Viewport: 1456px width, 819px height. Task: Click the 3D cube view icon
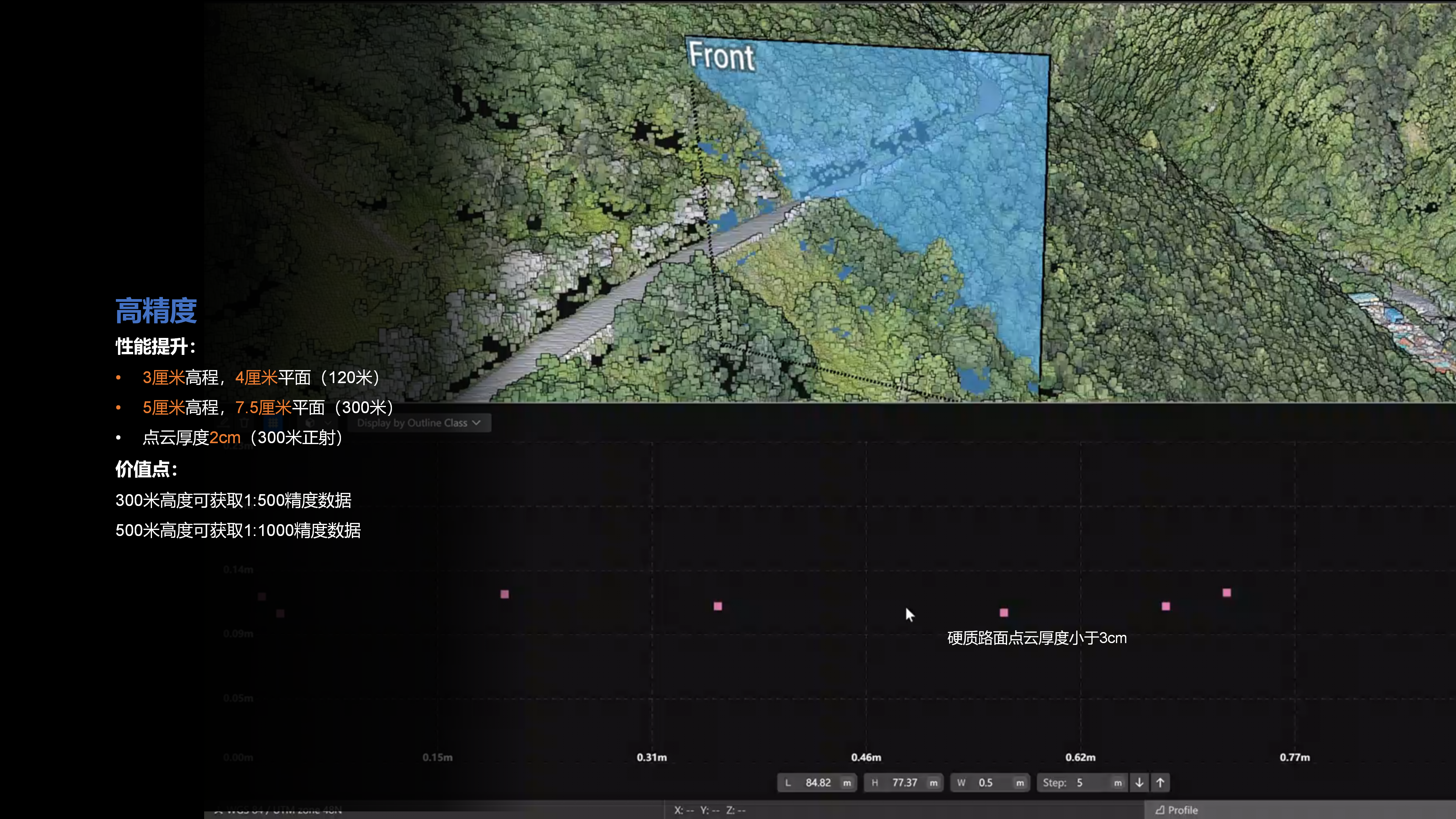point(310,423)
